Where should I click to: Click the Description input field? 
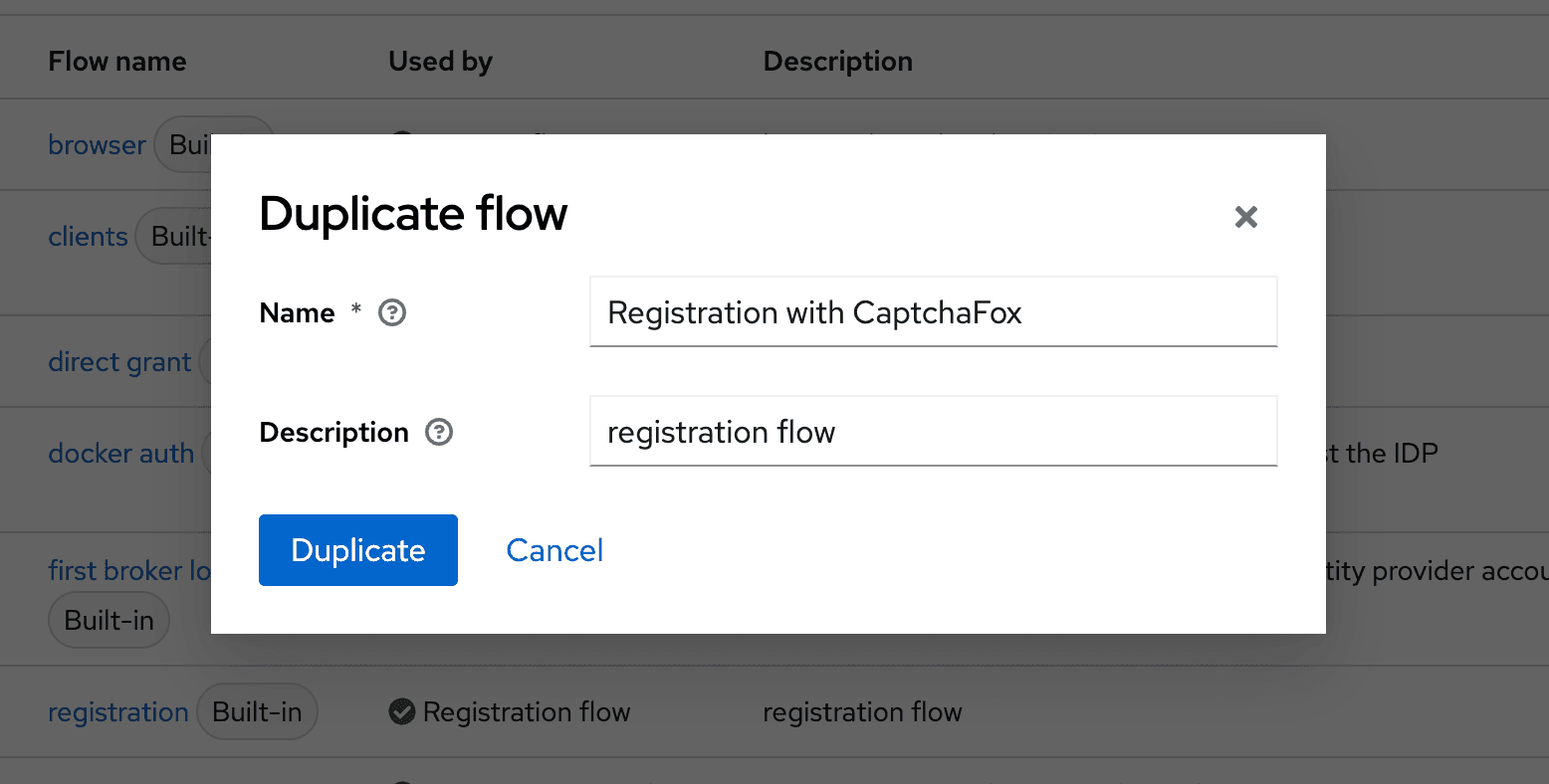[933, 432]
